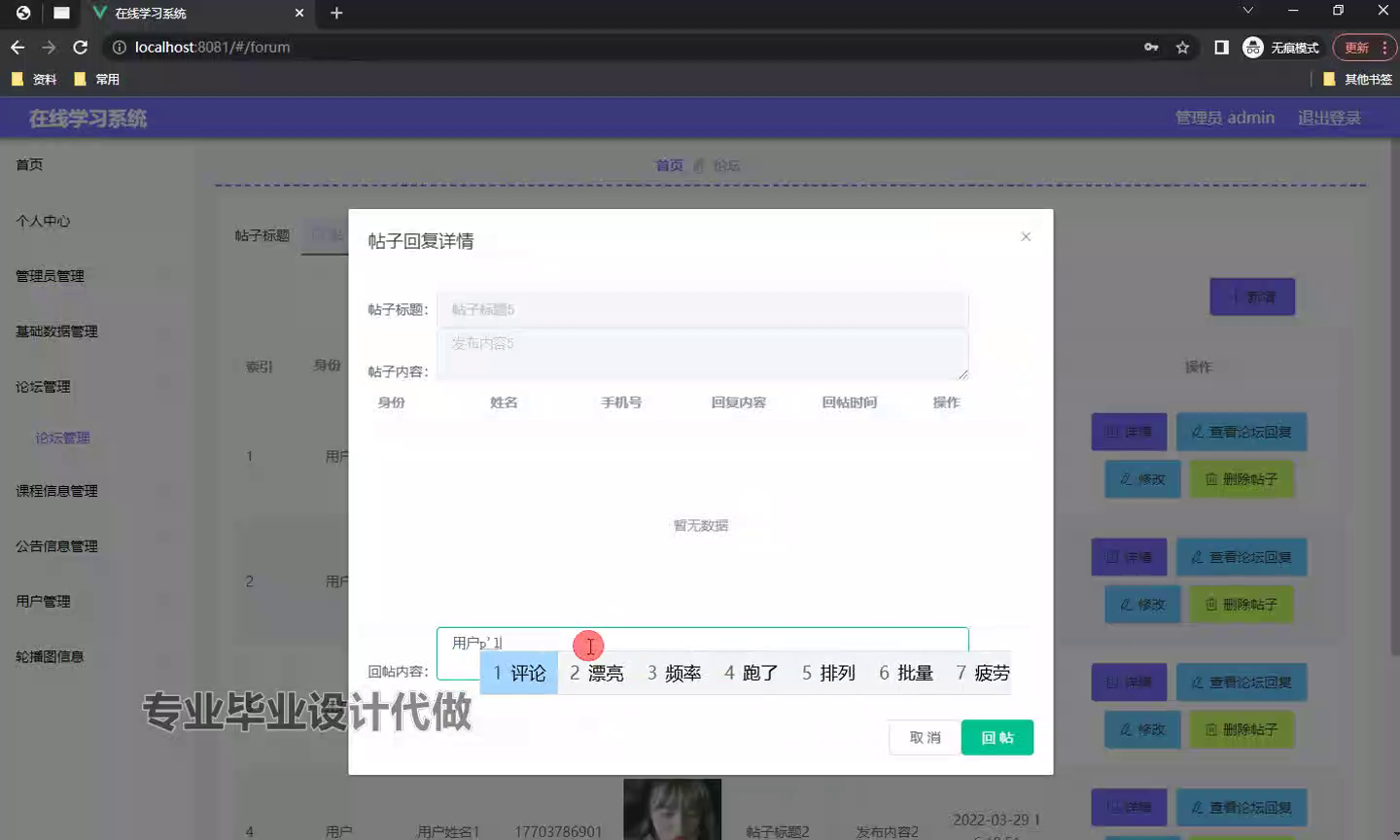Click 详情 for post row 1
This screenshot has width=1400, height=840.
point(1129,432)
